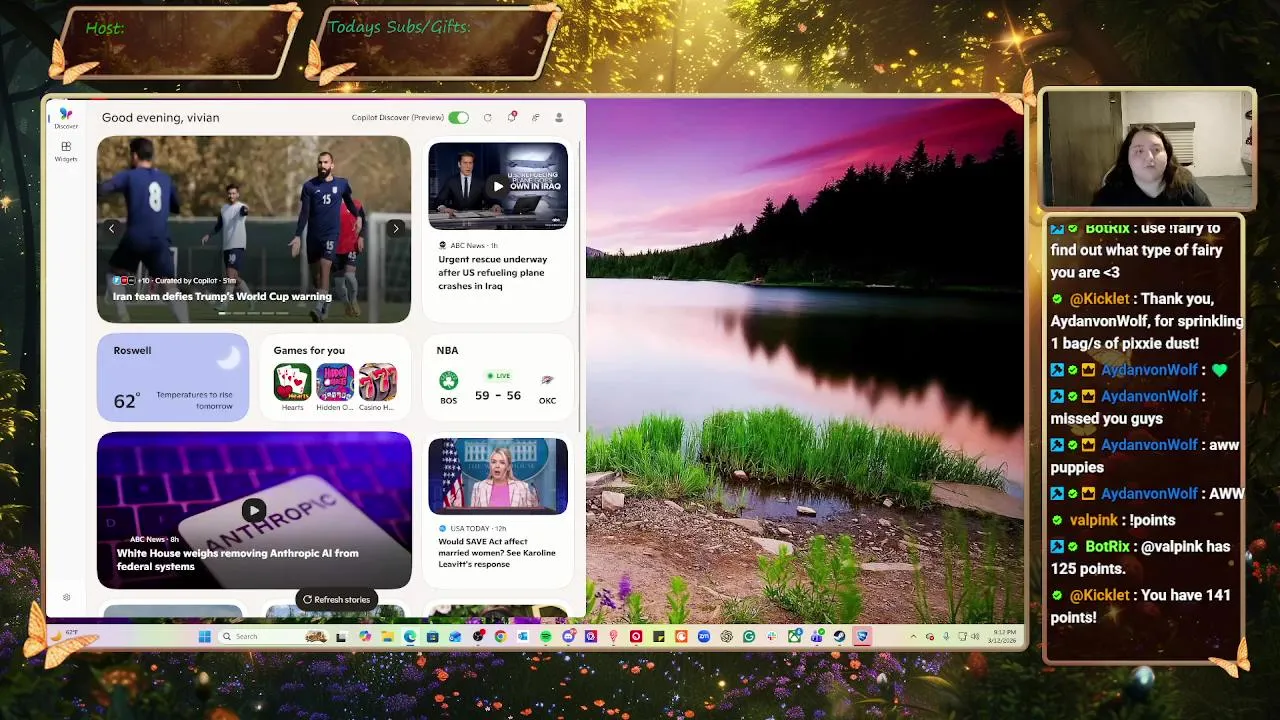Open ChatGPT from the taskbar
Screen dimensions: 1280x720
point(726,636)
